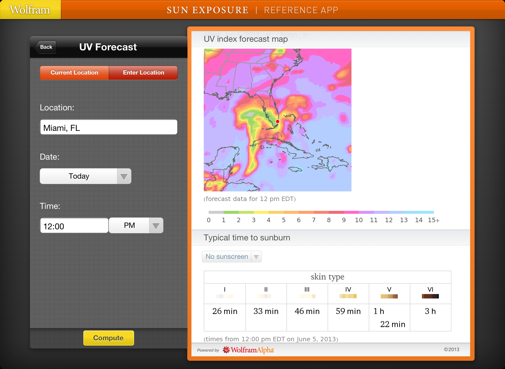Go back using the Back arrow button

pyautogui.click(x=46, y=47)
